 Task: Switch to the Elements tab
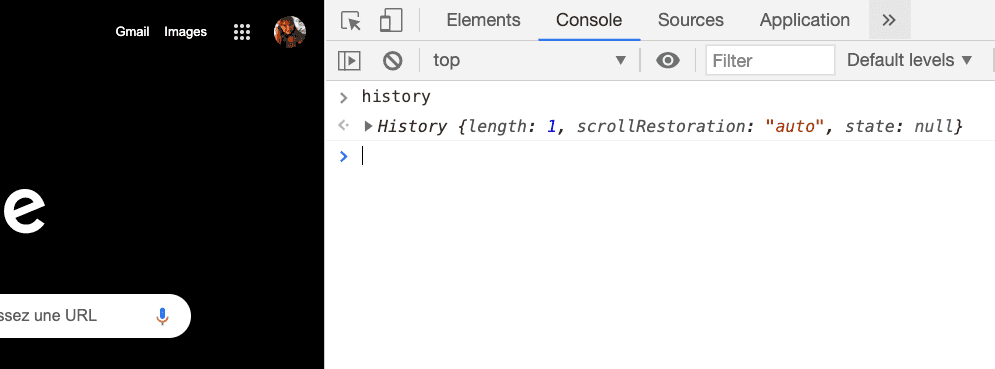[x=484, y=20]
